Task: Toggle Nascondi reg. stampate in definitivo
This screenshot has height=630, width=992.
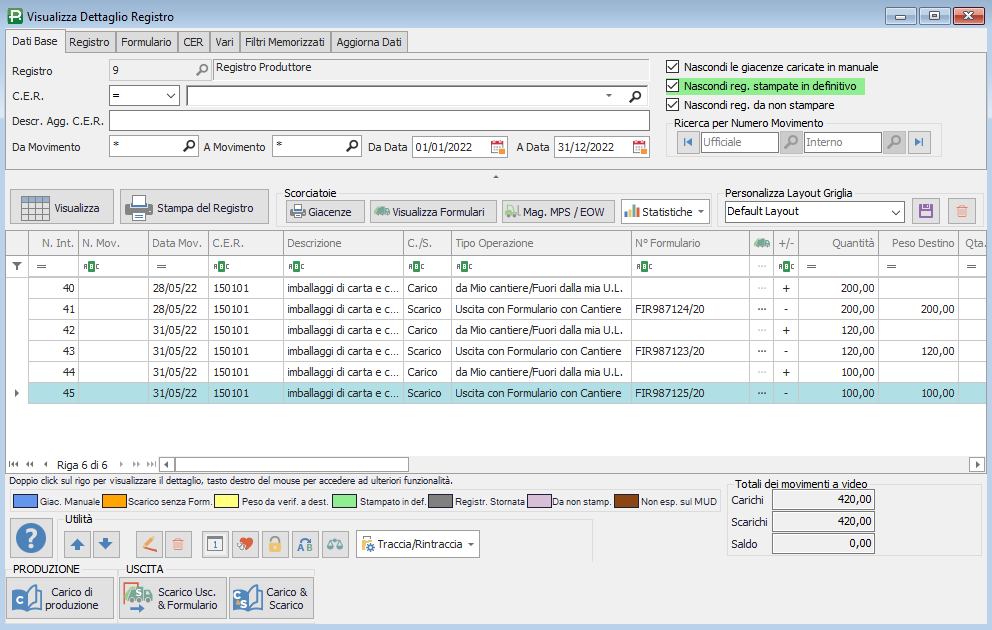Action: click(x=672, y=86)
